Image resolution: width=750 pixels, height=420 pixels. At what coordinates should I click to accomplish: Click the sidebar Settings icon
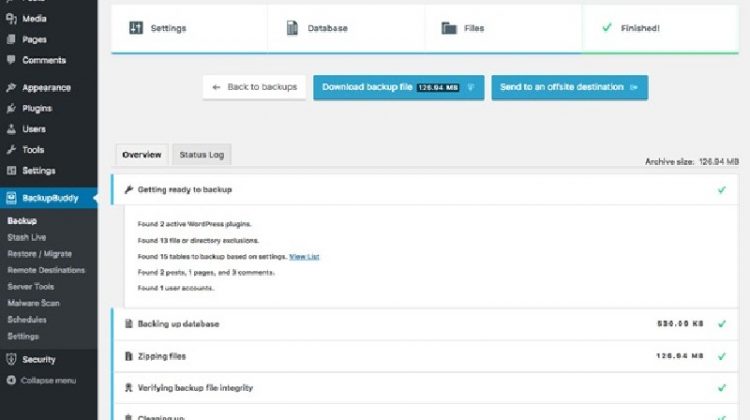pos(11,170)
